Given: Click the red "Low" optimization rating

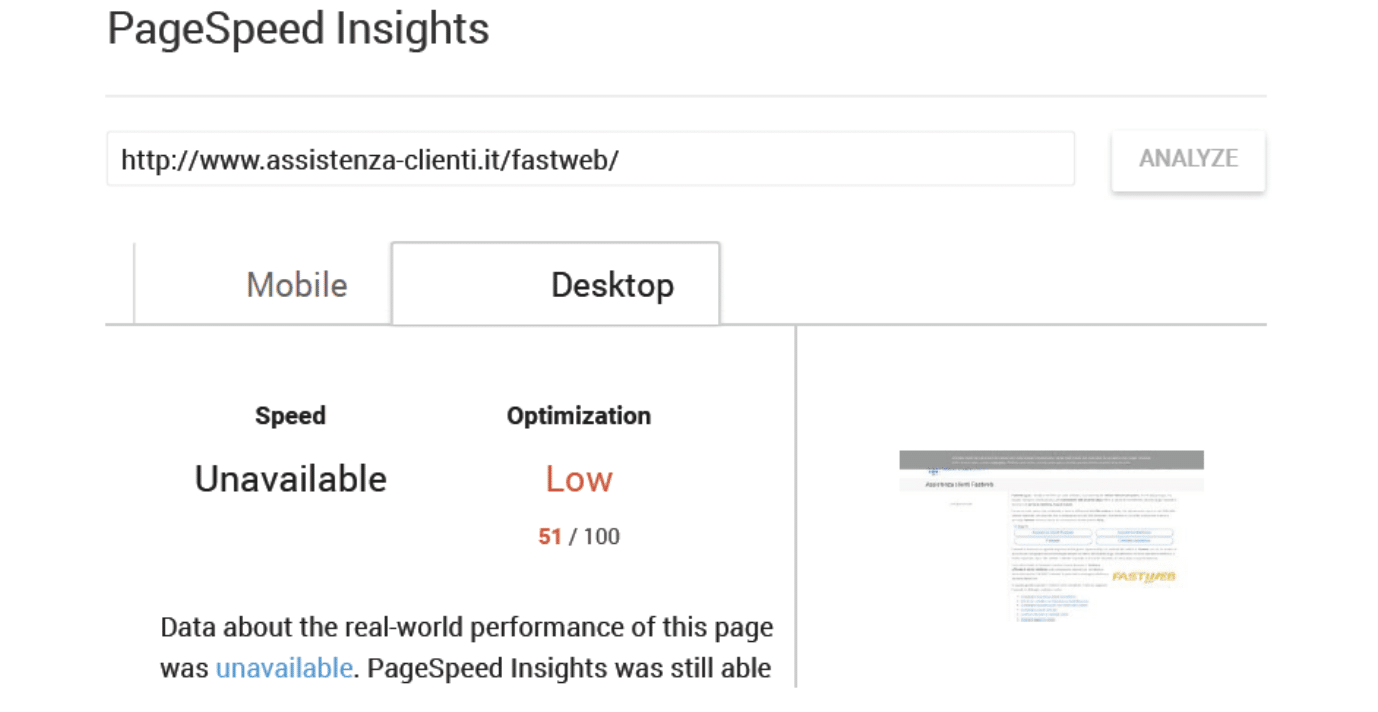Looking at the screenshot, I should [579, 479].
